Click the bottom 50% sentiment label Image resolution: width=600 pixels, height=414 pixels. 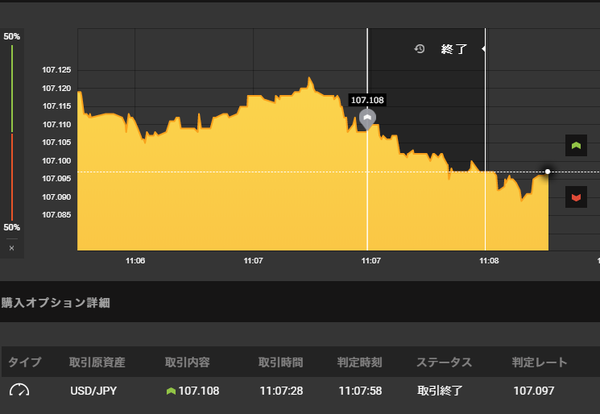pyautogui.click(x=11, y=227)
